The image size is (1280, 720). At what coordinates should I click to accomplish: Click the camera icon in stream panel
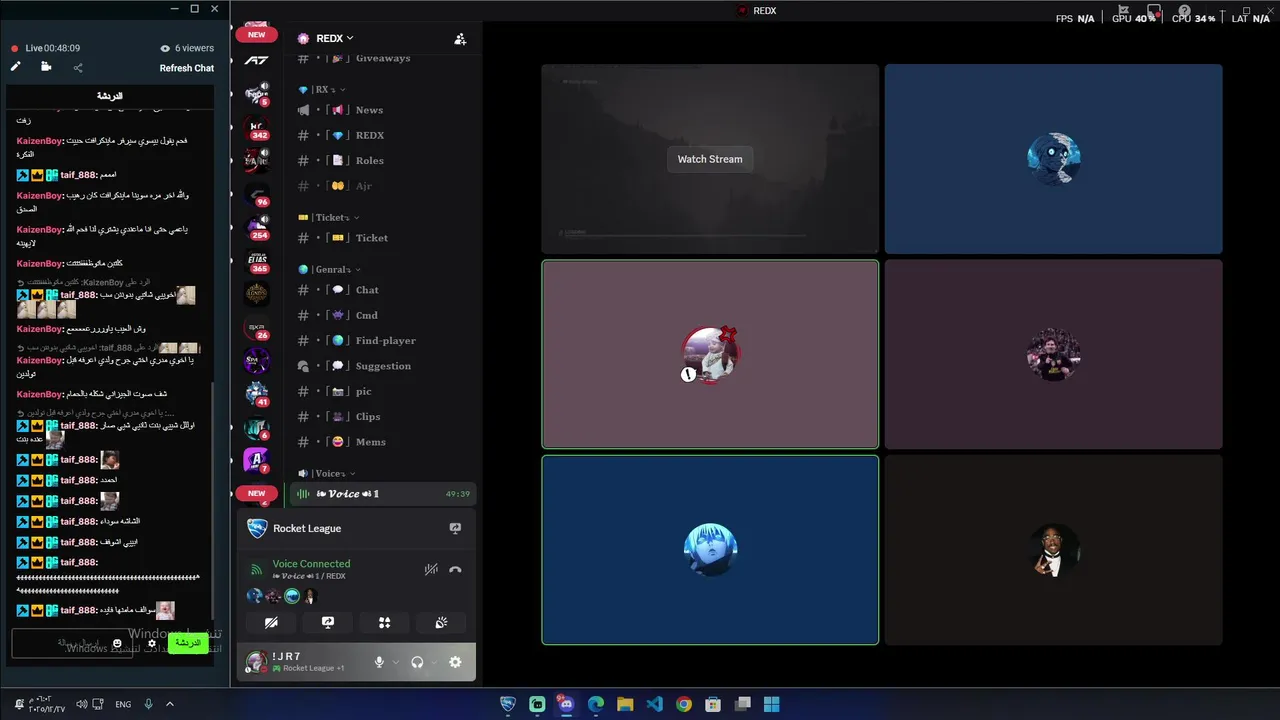(x=46, y=67)
